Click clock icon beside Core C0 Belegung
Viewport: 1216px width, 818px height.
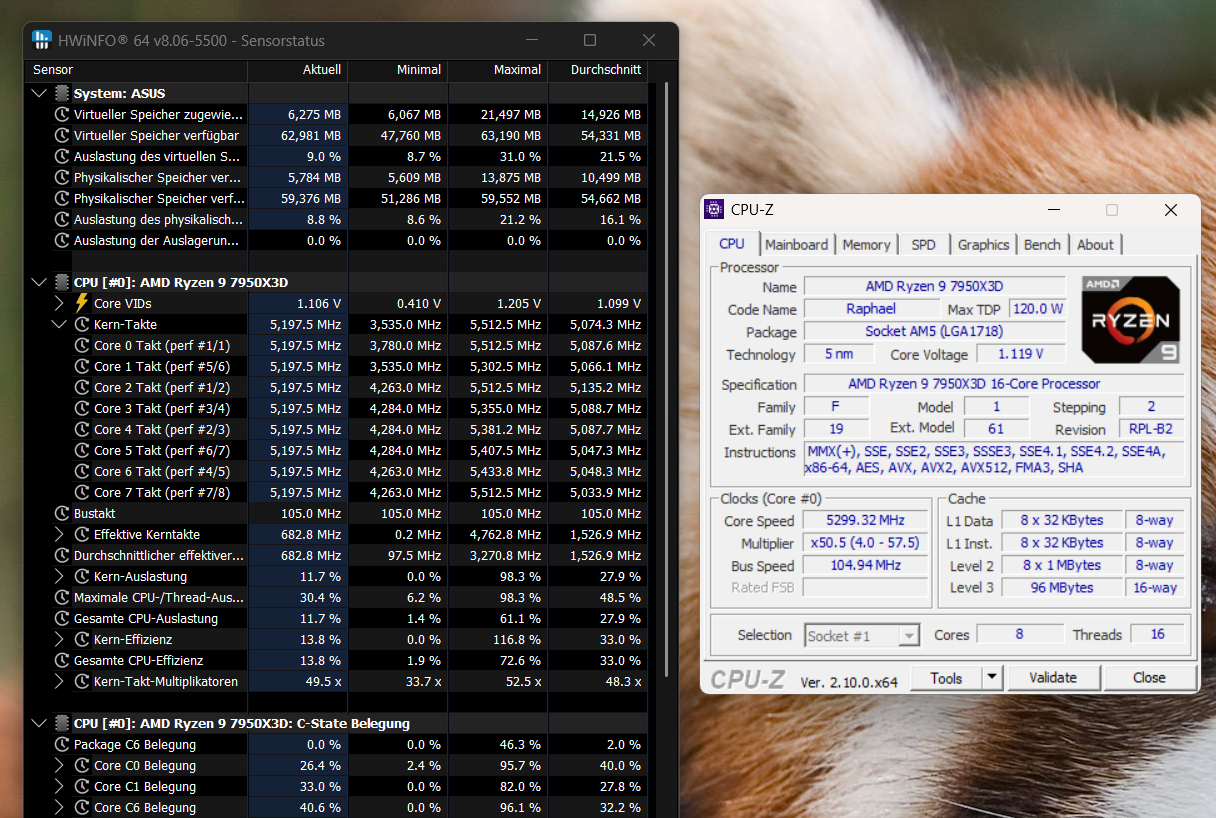click(x=83, y=765)
